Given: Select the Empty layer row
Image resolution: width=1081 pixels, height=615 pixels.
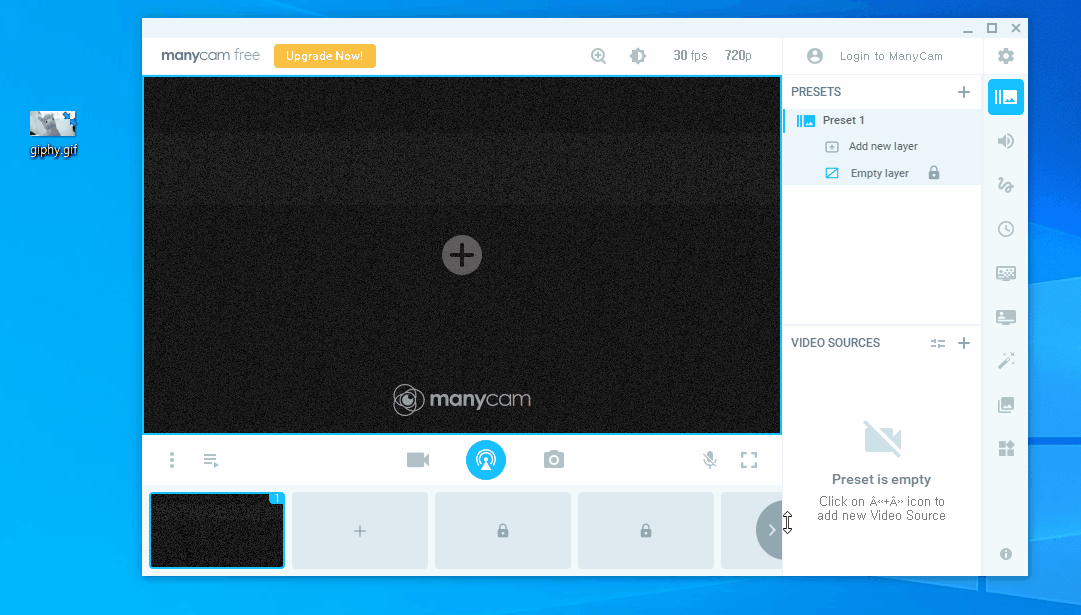Looking at the screenshot, I should [x=882, y=173].
